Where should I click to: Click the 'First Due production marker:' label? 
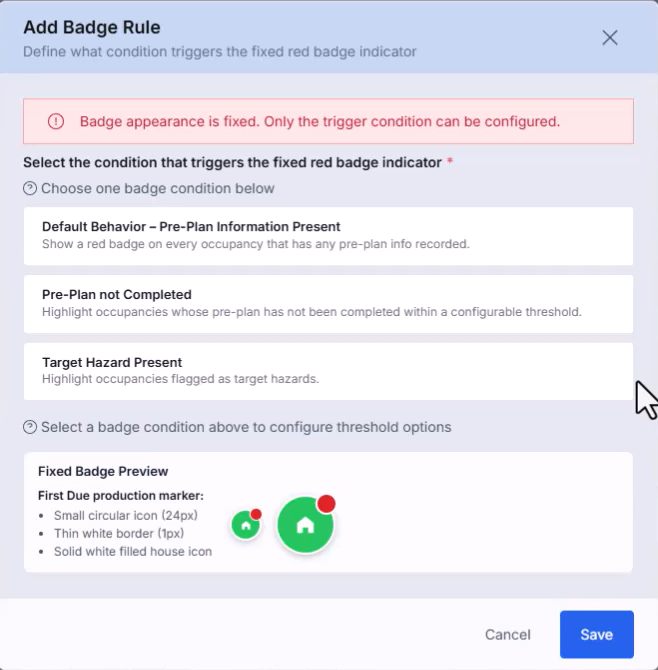pyautogui.click(x=121, y=496)
